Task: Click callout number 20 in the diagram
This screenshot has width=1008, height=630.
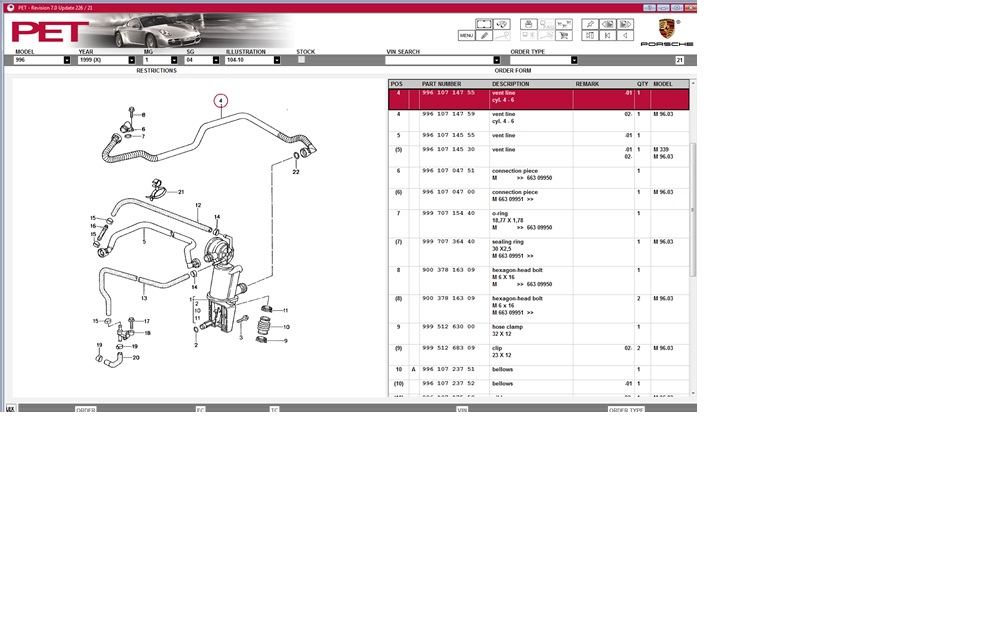Action: coord(136,357)
